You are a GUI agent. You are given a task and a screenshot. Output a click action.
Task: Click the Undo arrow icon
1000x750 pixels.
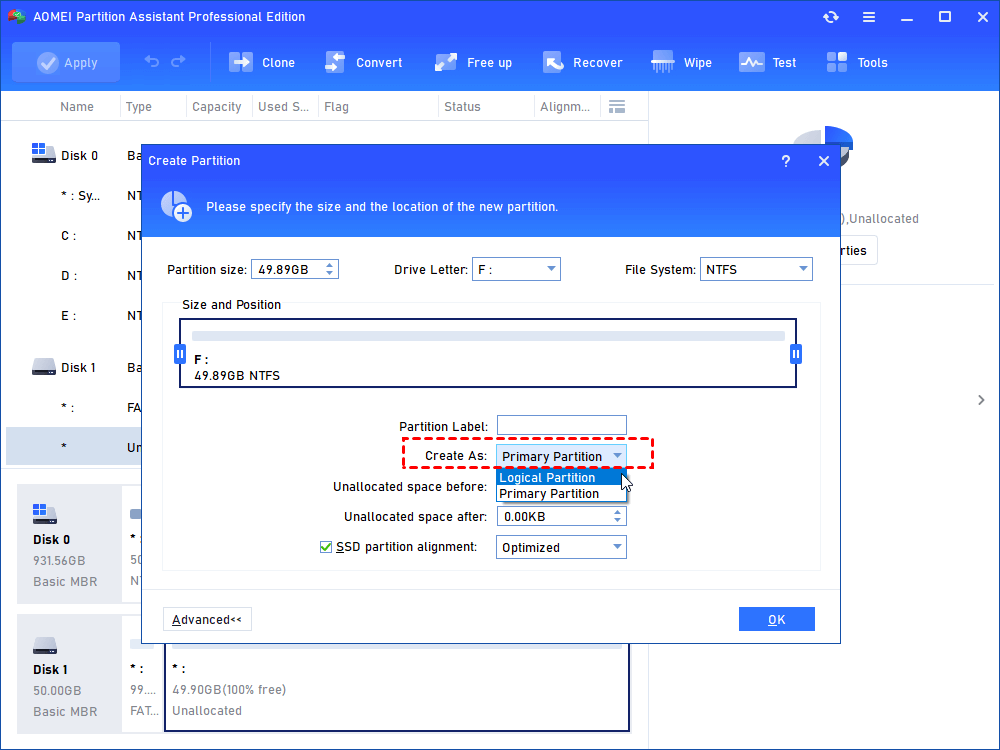(x=152, y=61)
